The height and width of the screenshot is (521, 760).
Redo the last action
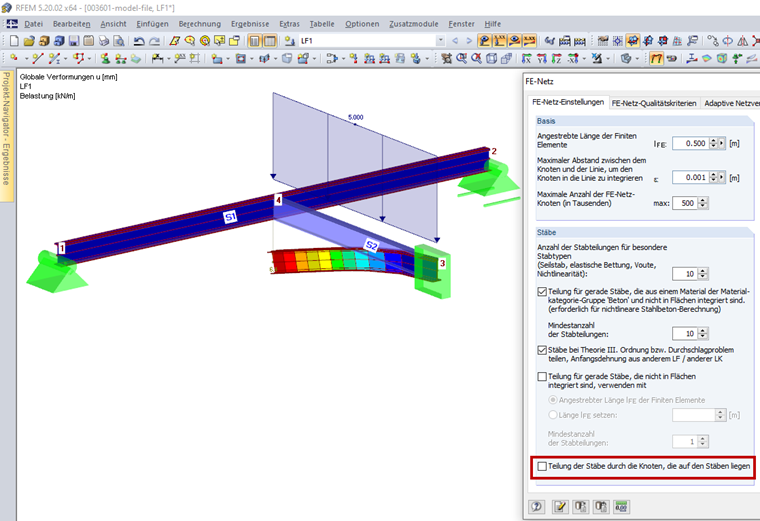click(x=155, y=41)
